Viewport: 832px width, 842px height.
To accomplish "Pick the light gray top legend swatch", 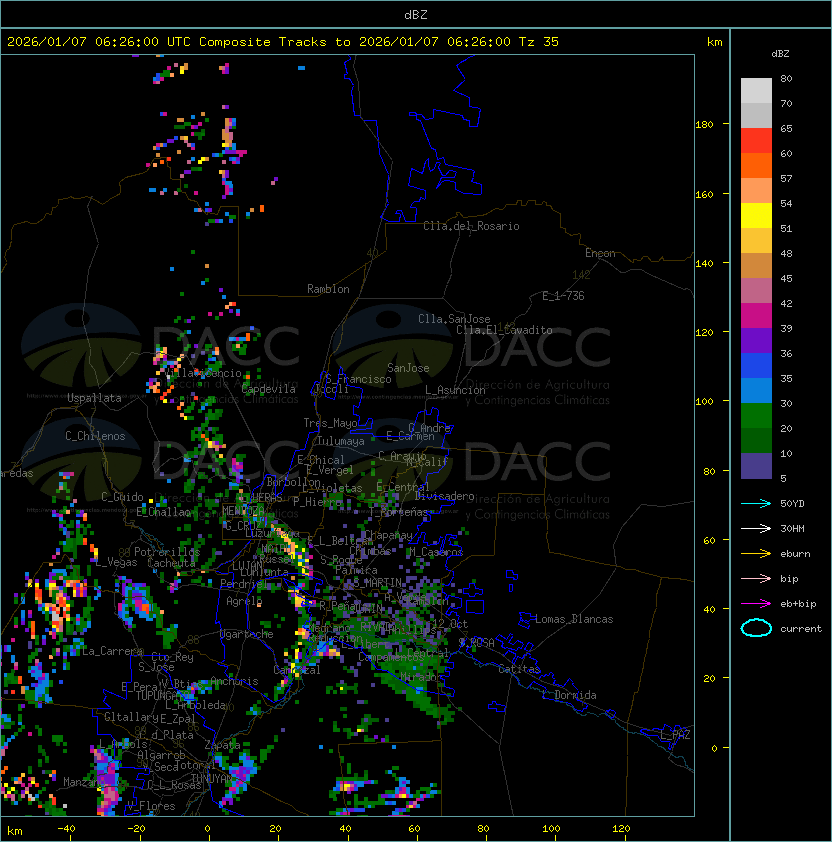I will [756, 91].
